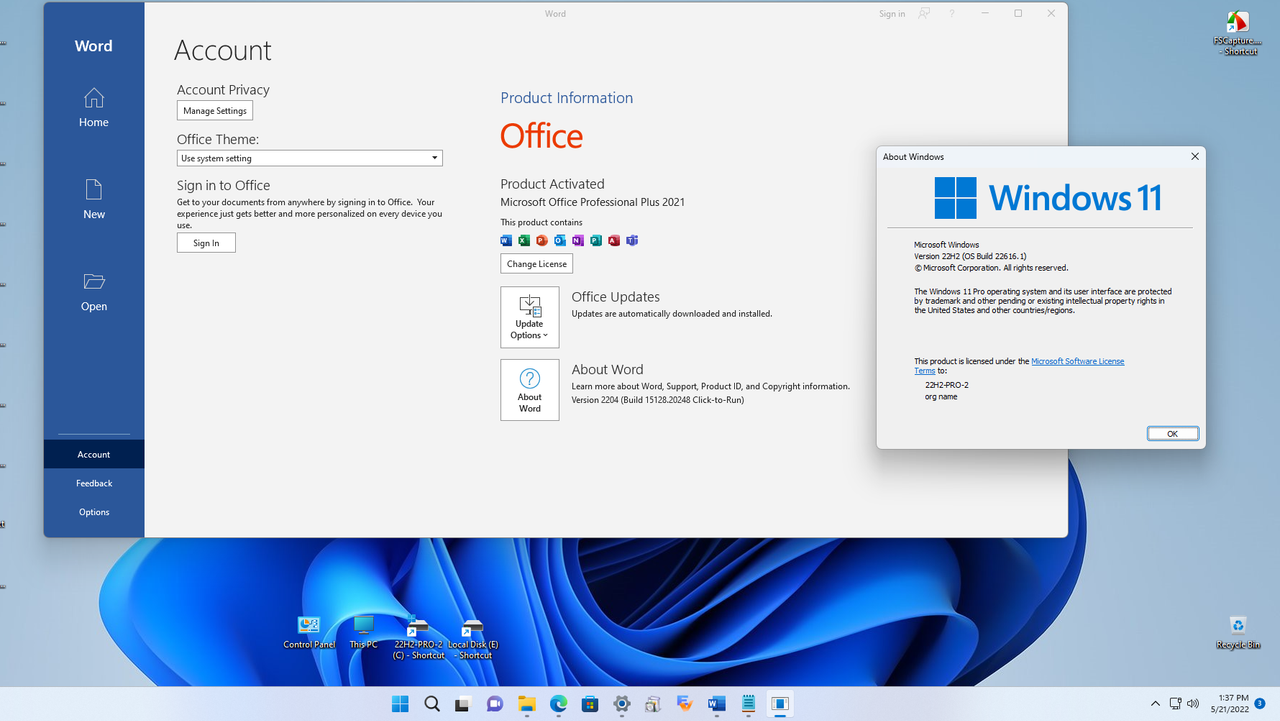1280x721 pixels.
Task: Select the Local Disk (E) shortcut icon
Action: pos(473,638)
